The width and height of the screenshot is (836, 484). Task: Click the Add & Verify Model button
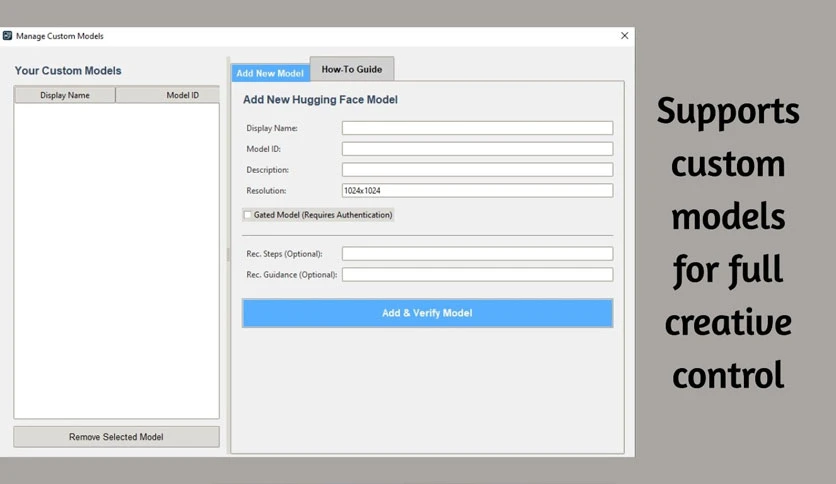(x=427, y=313)
